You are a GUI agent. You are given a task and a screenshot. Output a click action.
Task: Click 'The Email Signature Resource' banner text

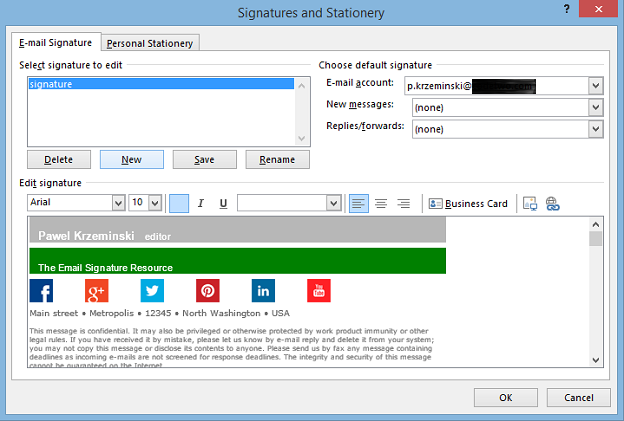click(x=105, y=268)
